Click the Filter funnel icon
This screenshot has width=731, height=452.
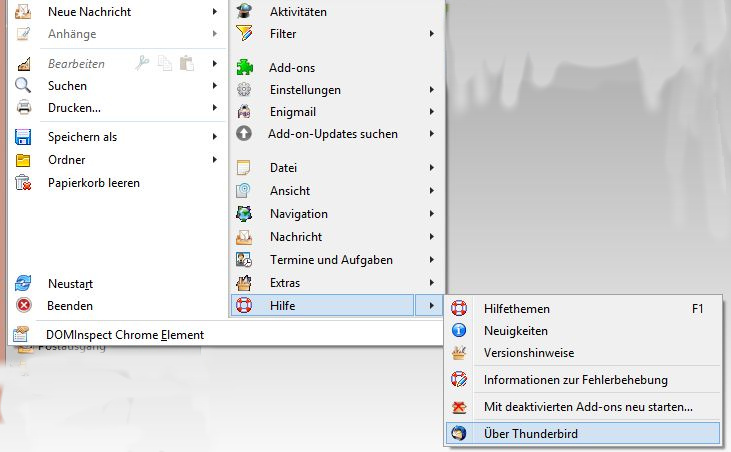[244, 34]
